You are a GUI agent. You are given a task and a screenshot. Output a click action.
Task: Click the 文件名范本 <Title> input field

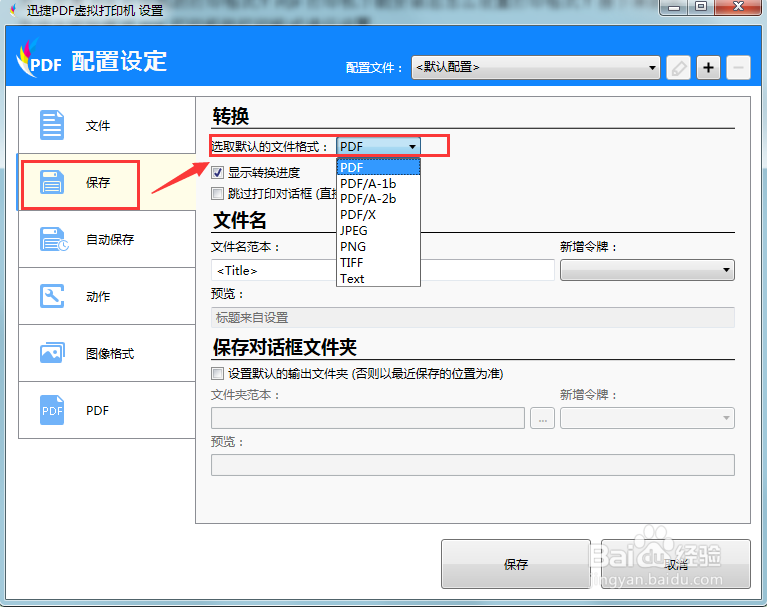pyautogui.click(x=383, y=270)
